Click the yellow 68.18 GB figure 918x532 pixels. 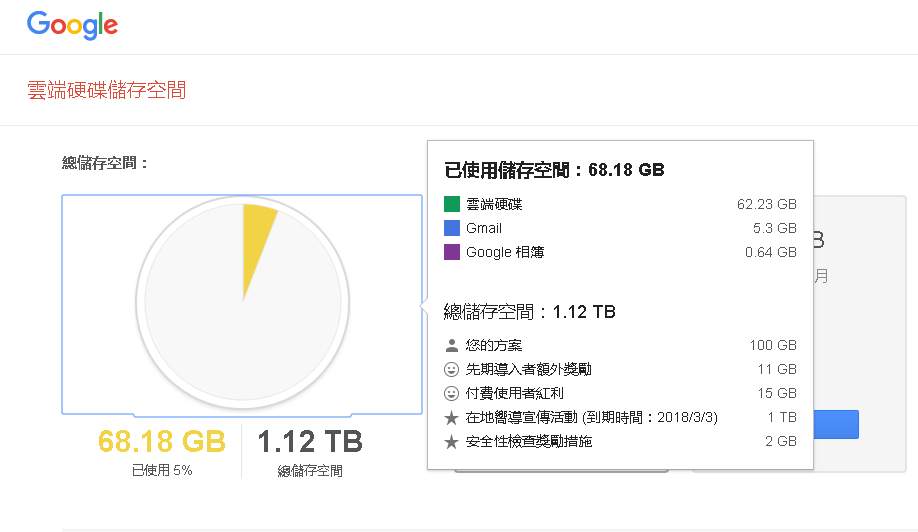click(162, 441)
